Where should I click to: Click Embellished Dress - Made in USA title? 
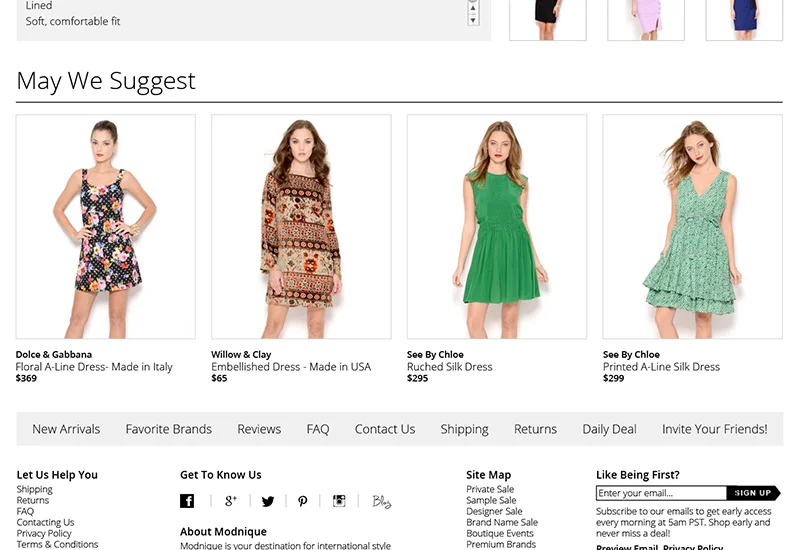[x=291, y=367]
